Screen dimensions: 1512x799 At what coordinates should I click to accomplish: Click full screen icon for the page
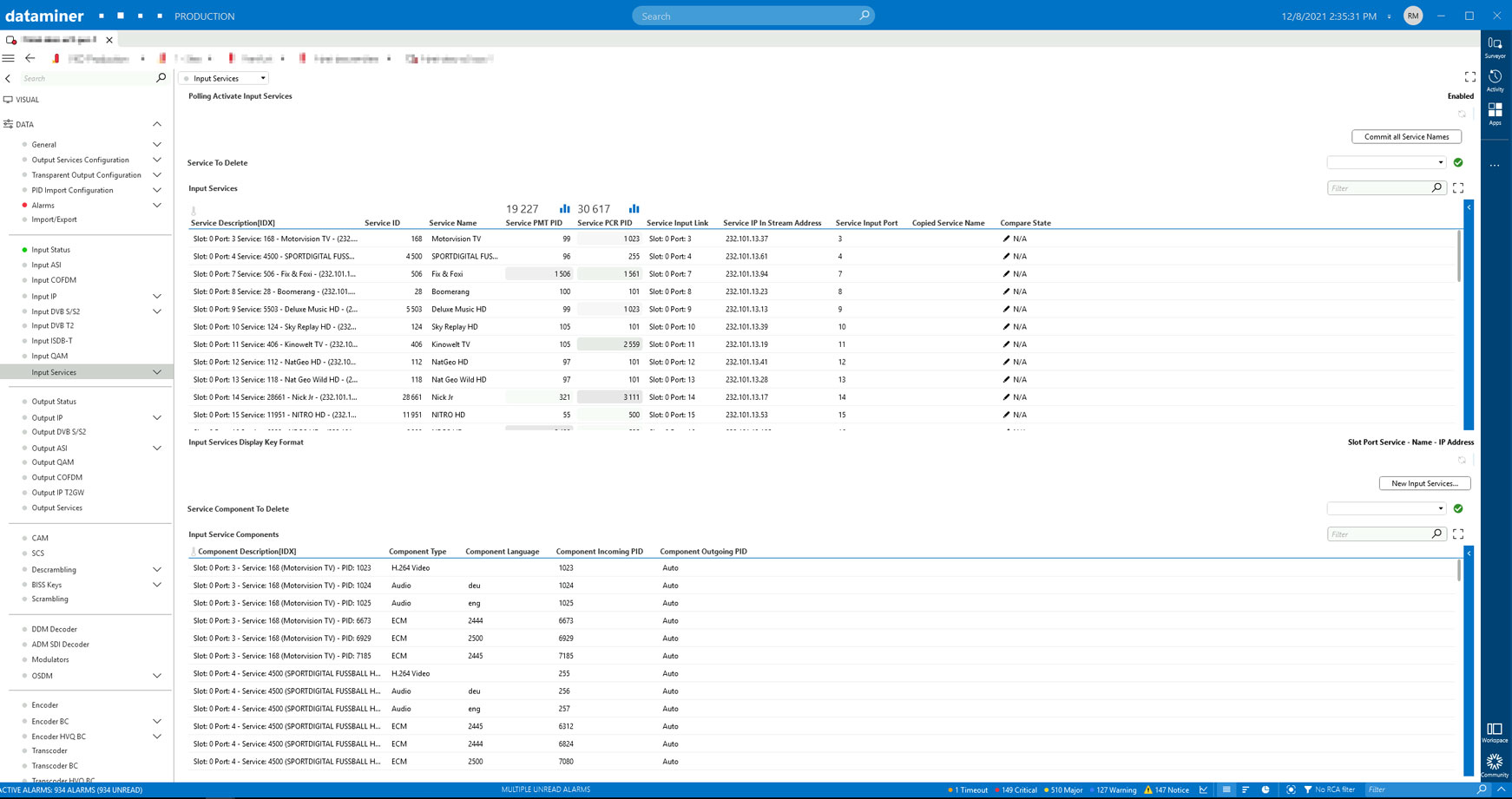click(1469, 77)
